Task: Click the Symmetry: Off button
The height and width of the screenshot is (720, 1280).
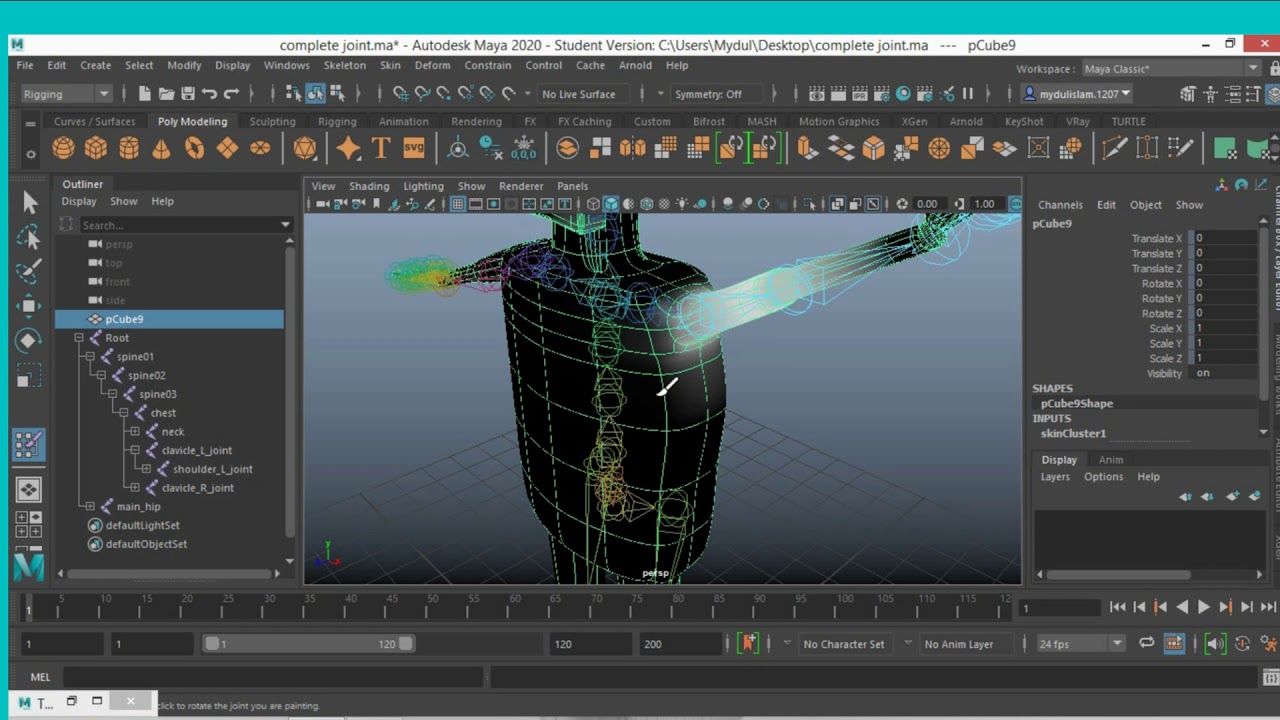Action: pyautogui.click(x=708, y=94)
